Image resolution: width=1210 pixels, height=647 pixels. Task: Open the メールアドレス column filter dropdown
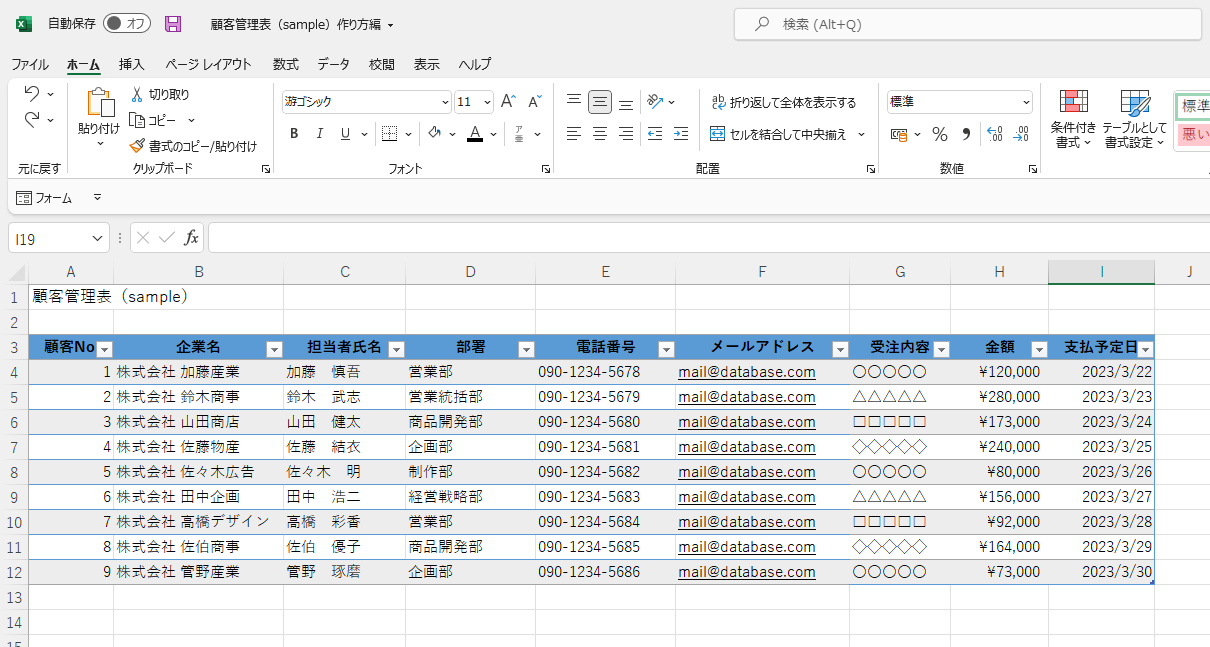840,349
